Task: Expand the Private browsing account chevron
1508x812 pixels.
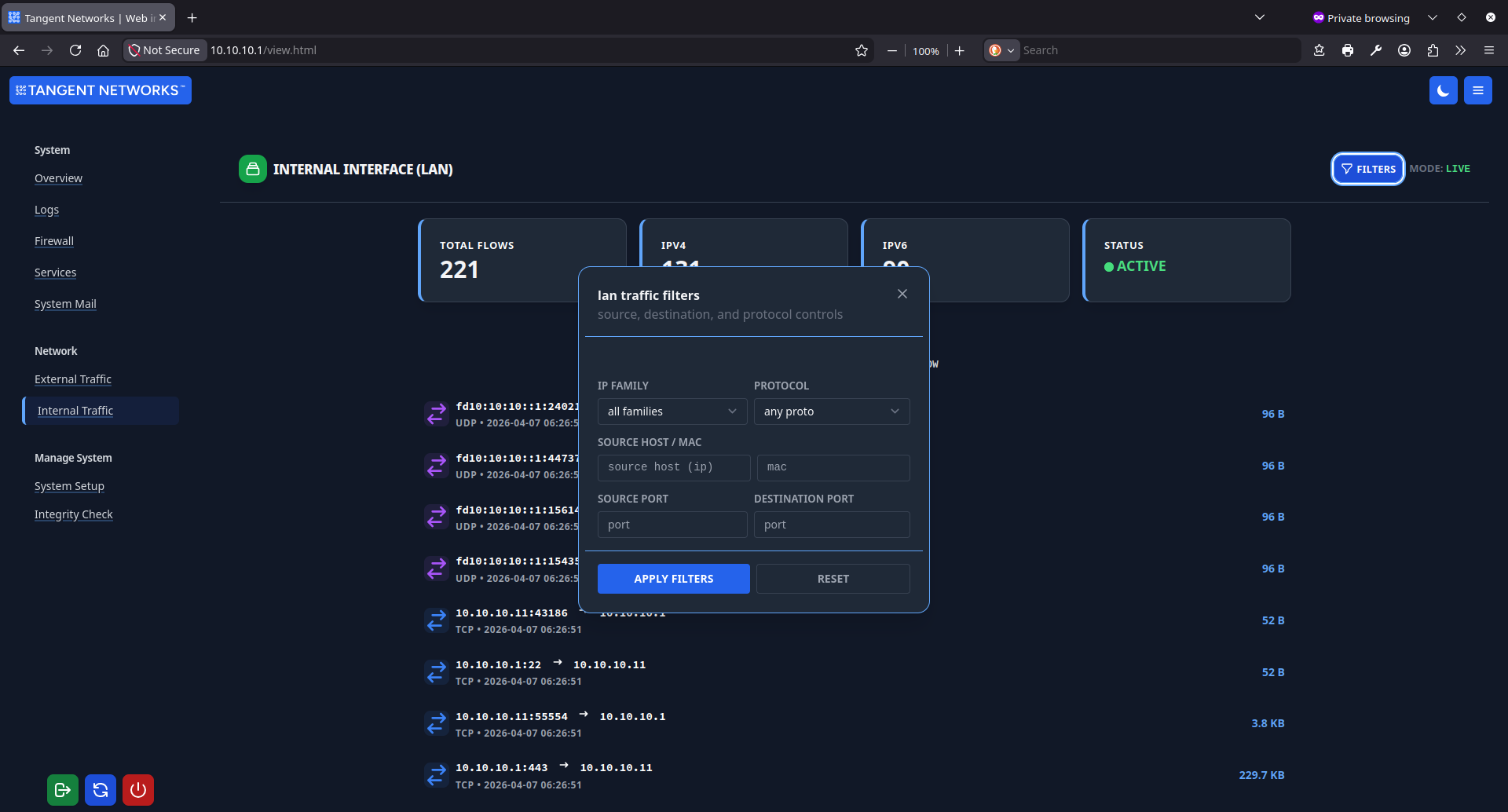Action: click(x=1433, y=16)
